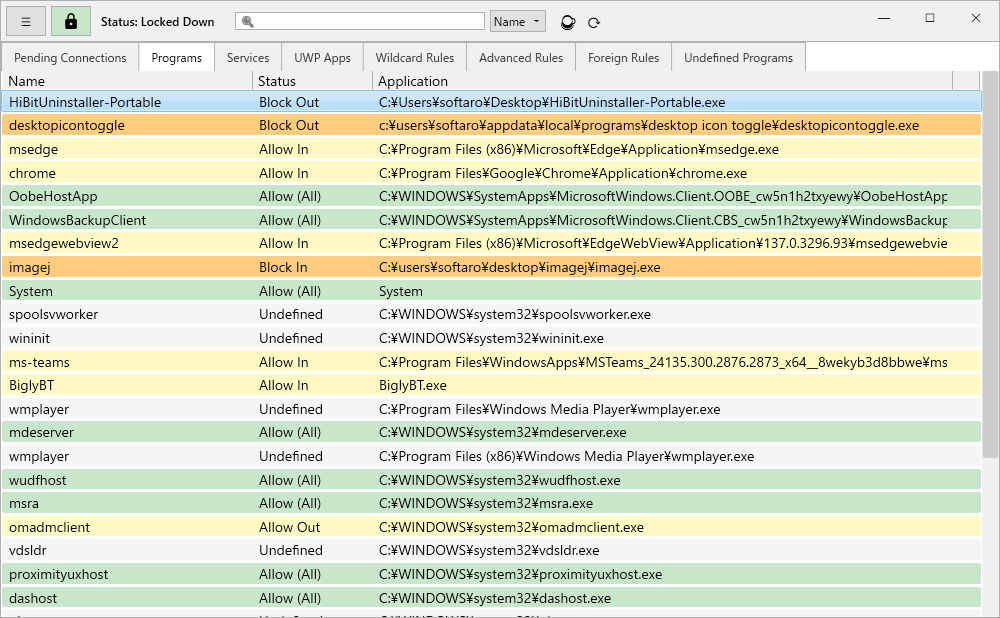Switch to the Programs tab
This screenshot has height=618, width=1000.
tap(177, 58)
